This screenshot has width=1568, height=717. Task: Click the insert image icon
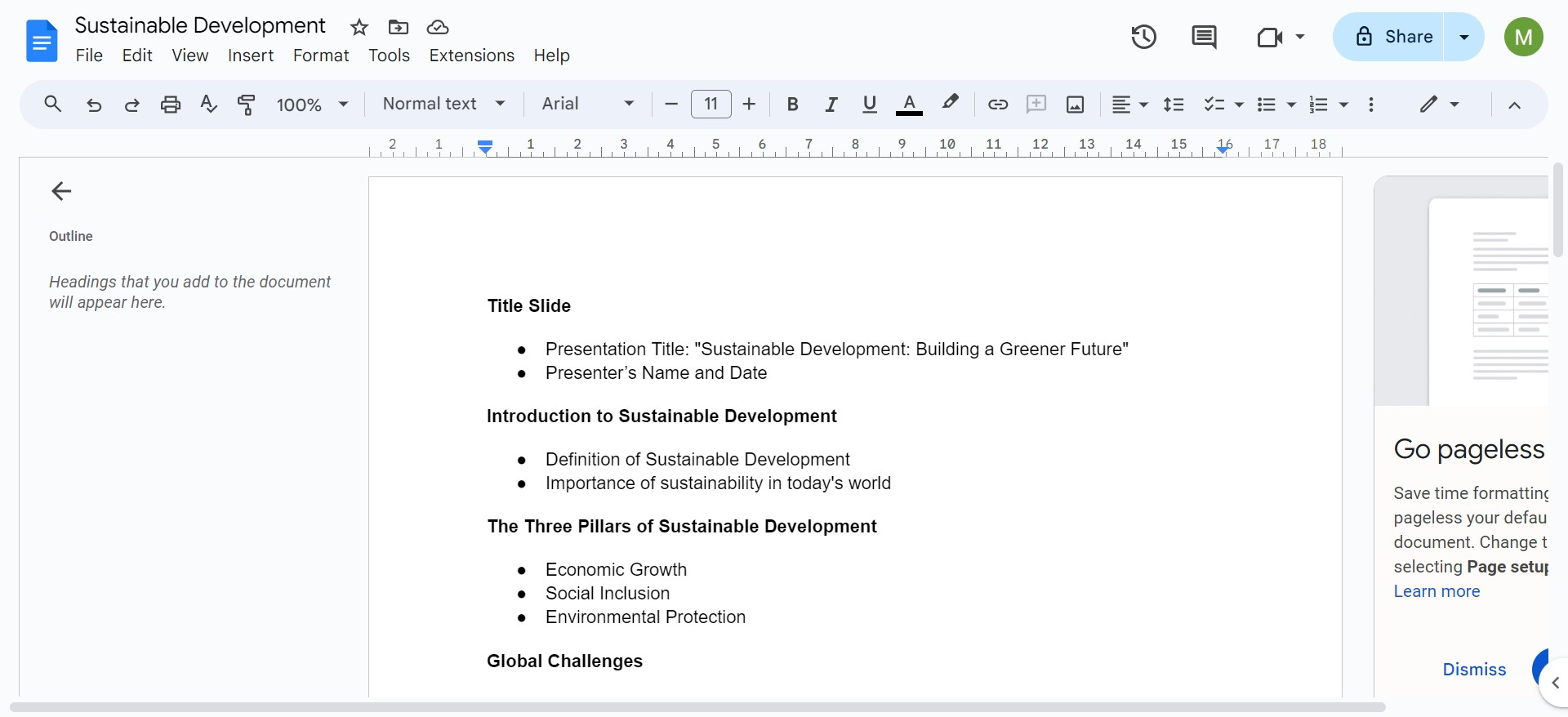(x=1075, y=105)
